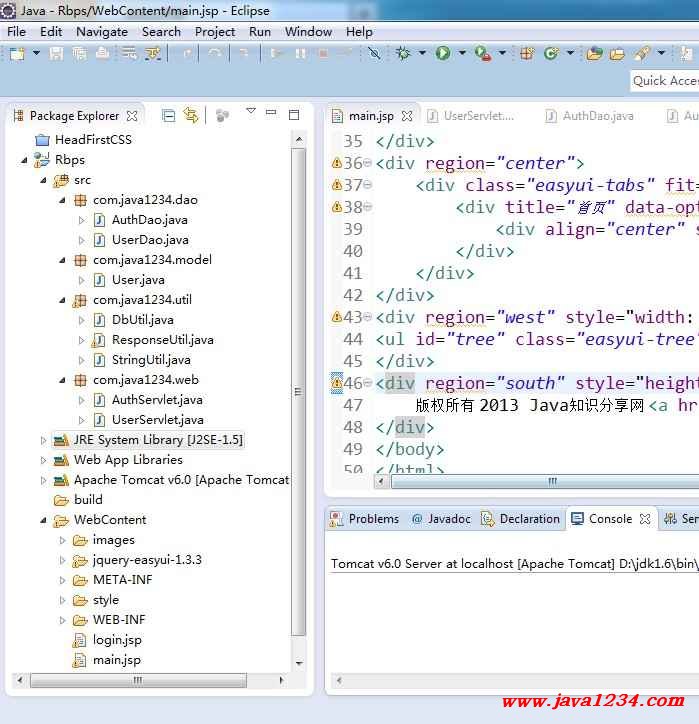The width and height of the screenshot is (699, 724).
Task: Click the Open Task folder icon
Action: point(617,54)
